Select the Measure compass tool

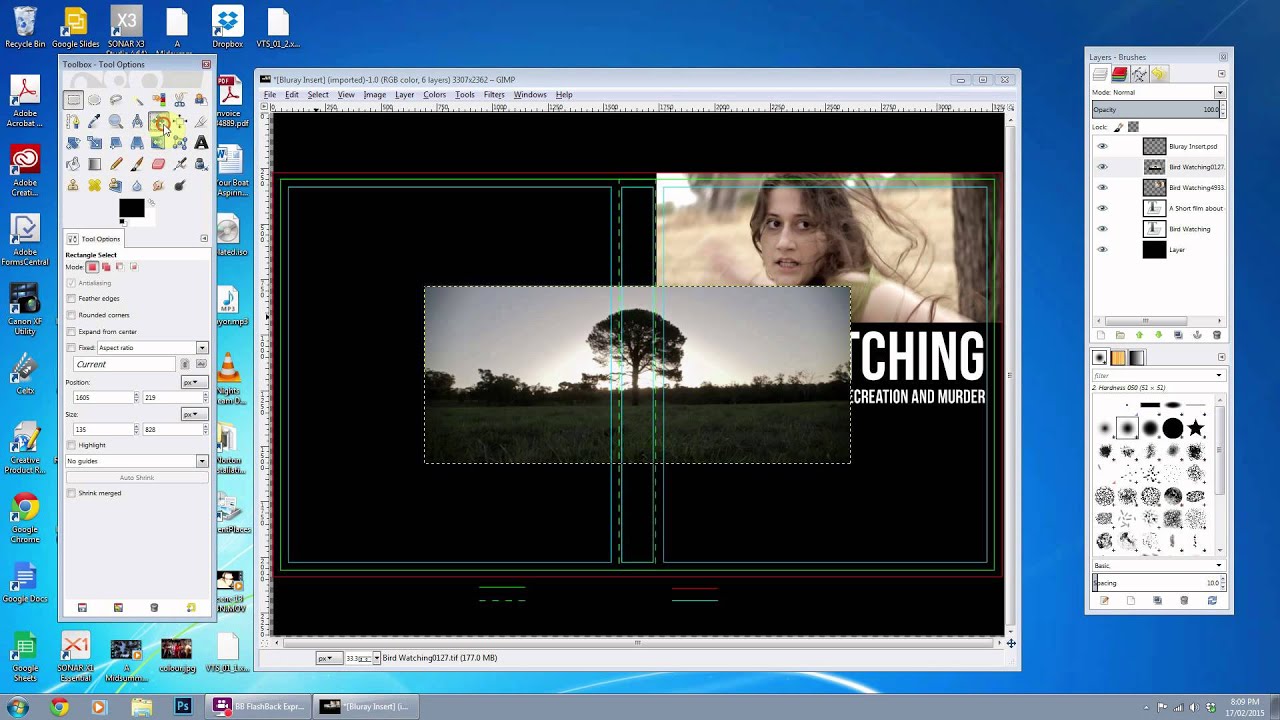[137, 122]
